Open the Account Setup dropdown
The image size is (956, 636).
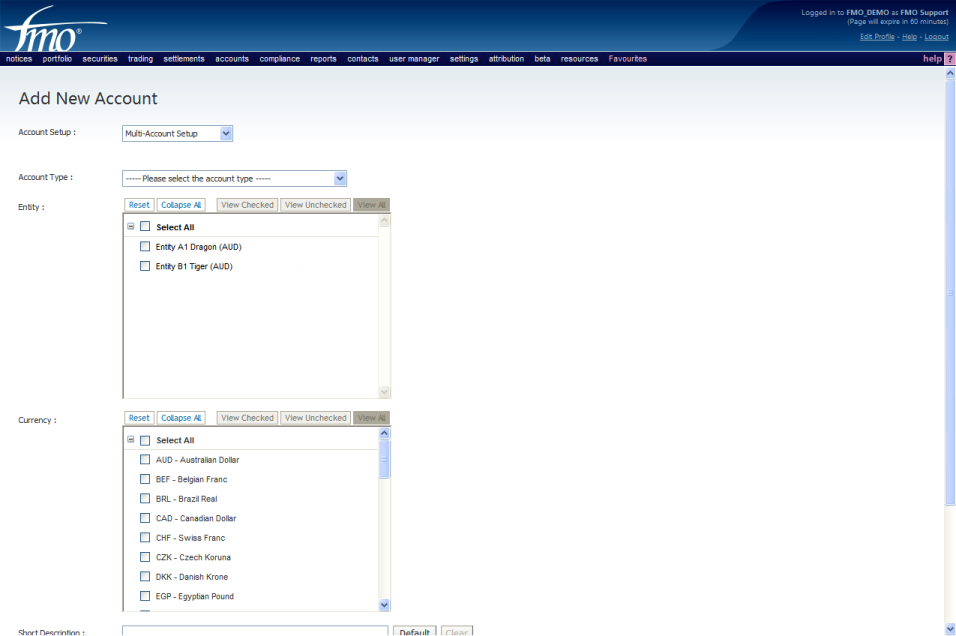(177, 133)
